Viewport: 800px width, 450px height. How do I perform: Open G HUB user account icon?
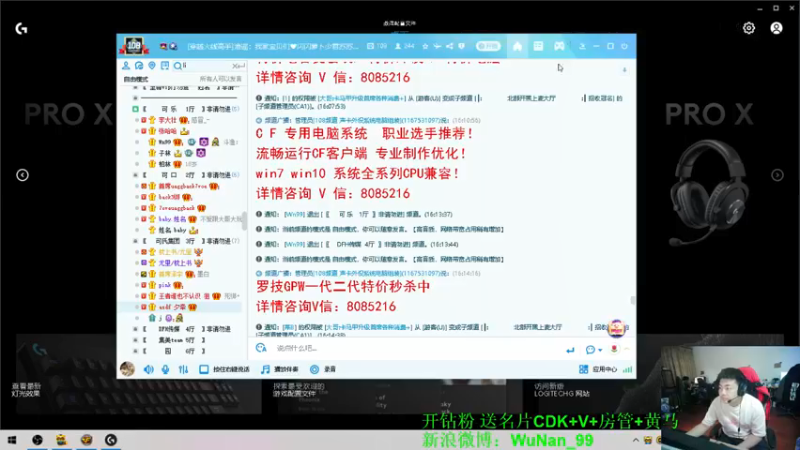776,28
